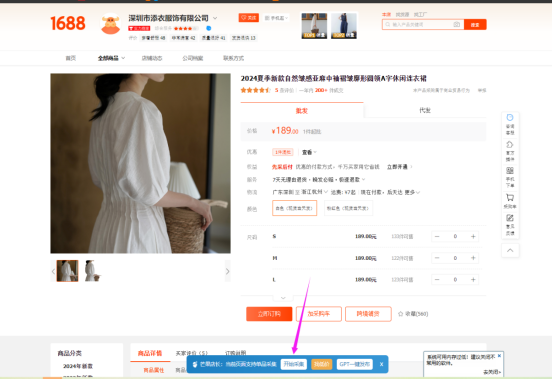This screenshot has width=552, height=379.
Task: Open the 买家评价 tab
Action: 192,353
